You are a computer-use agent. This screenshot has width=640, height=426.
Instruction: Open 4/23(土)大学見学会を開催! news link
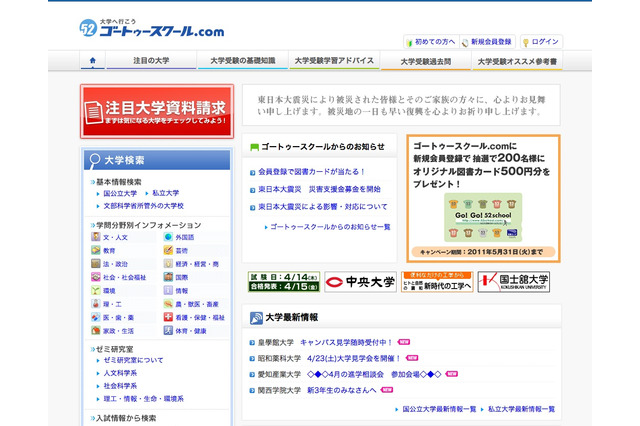(354, 358)
